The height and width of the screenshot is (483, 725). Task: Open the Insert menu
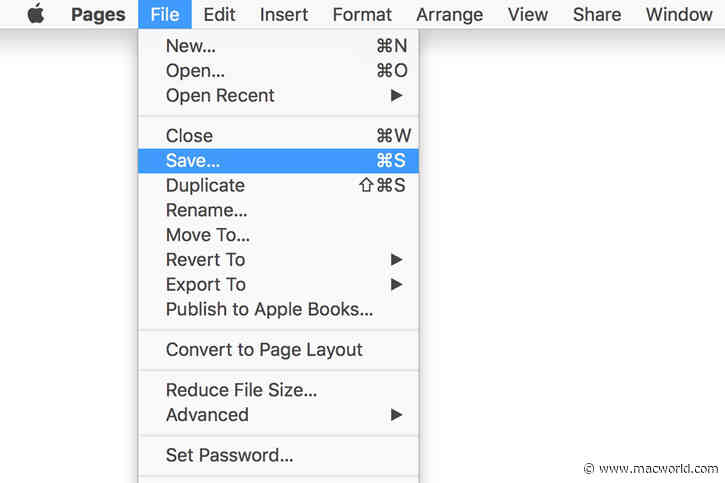(x=283, y=14)
